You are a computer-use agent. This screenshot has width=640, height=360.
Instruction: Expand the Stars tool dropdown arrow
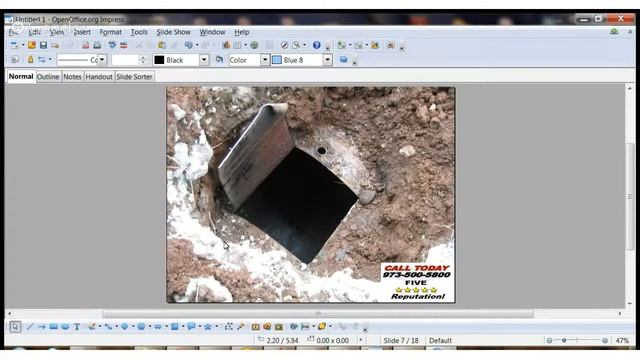coord(216,327)
